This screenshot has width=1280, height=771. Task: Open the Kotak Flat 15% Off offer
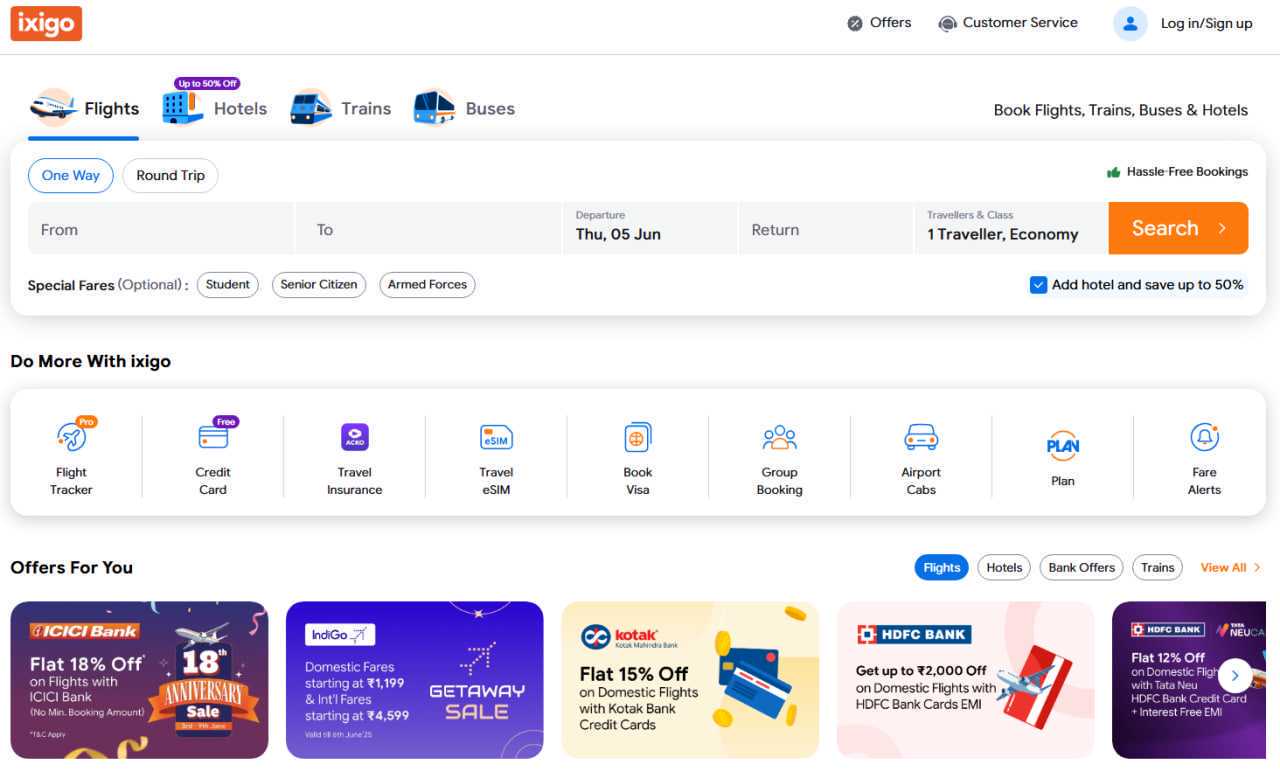pyautogui.click(x=690, y=680)
